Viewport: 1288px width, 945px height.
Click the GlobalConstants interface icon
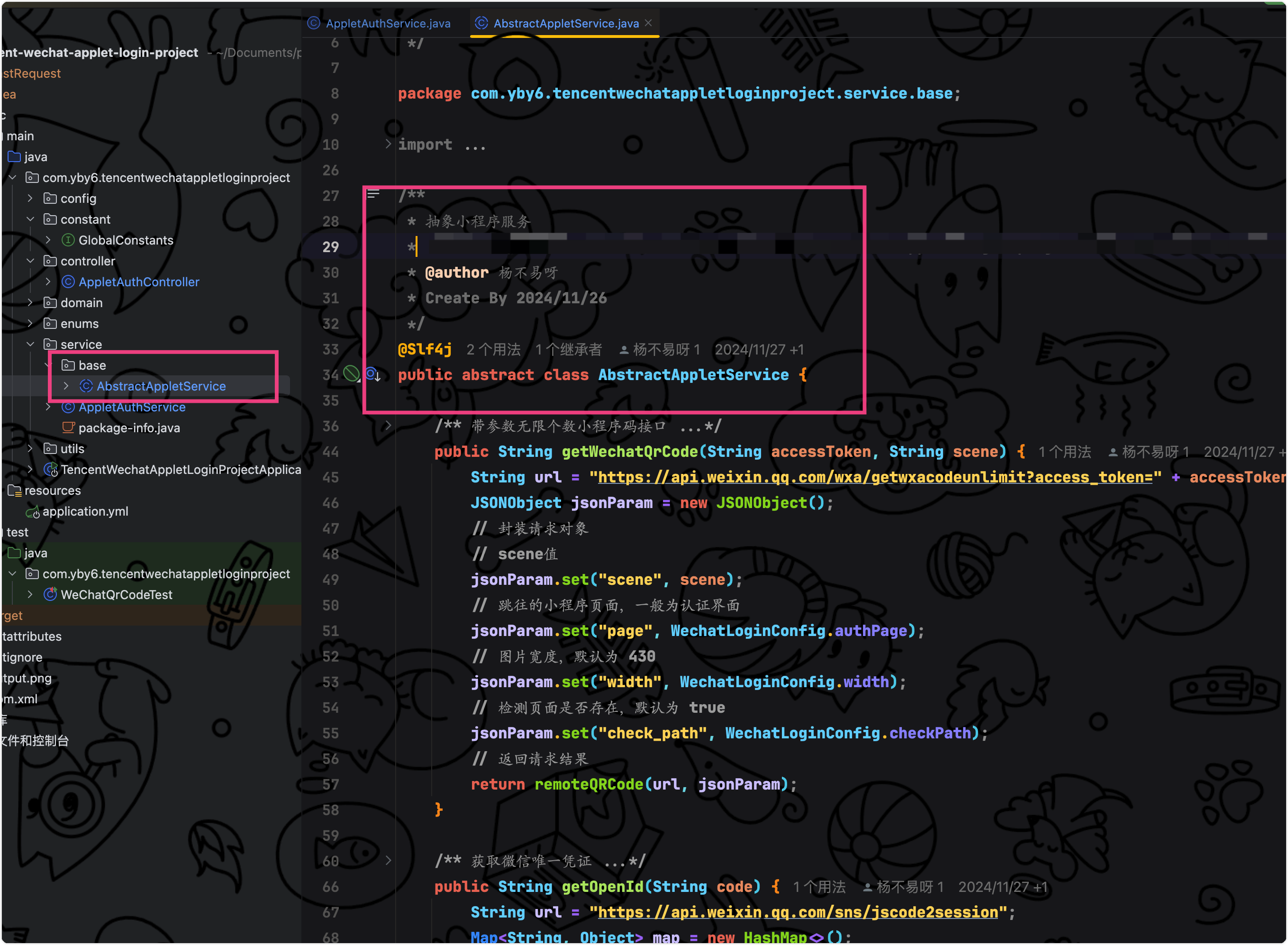tap(68, 240)
